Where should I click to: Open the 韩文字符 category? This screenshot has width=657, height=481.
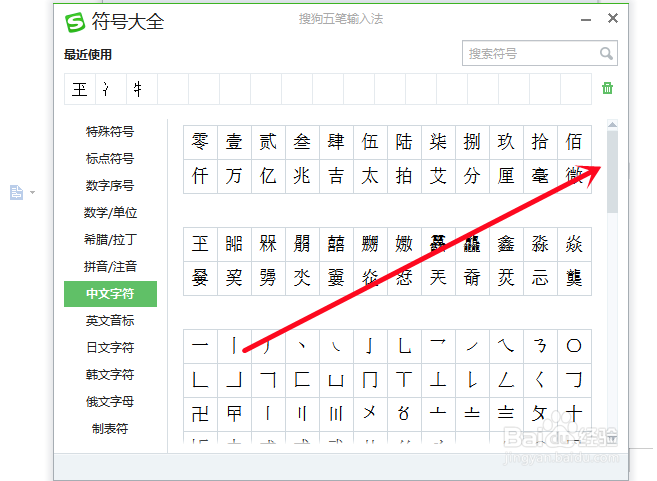110,374
